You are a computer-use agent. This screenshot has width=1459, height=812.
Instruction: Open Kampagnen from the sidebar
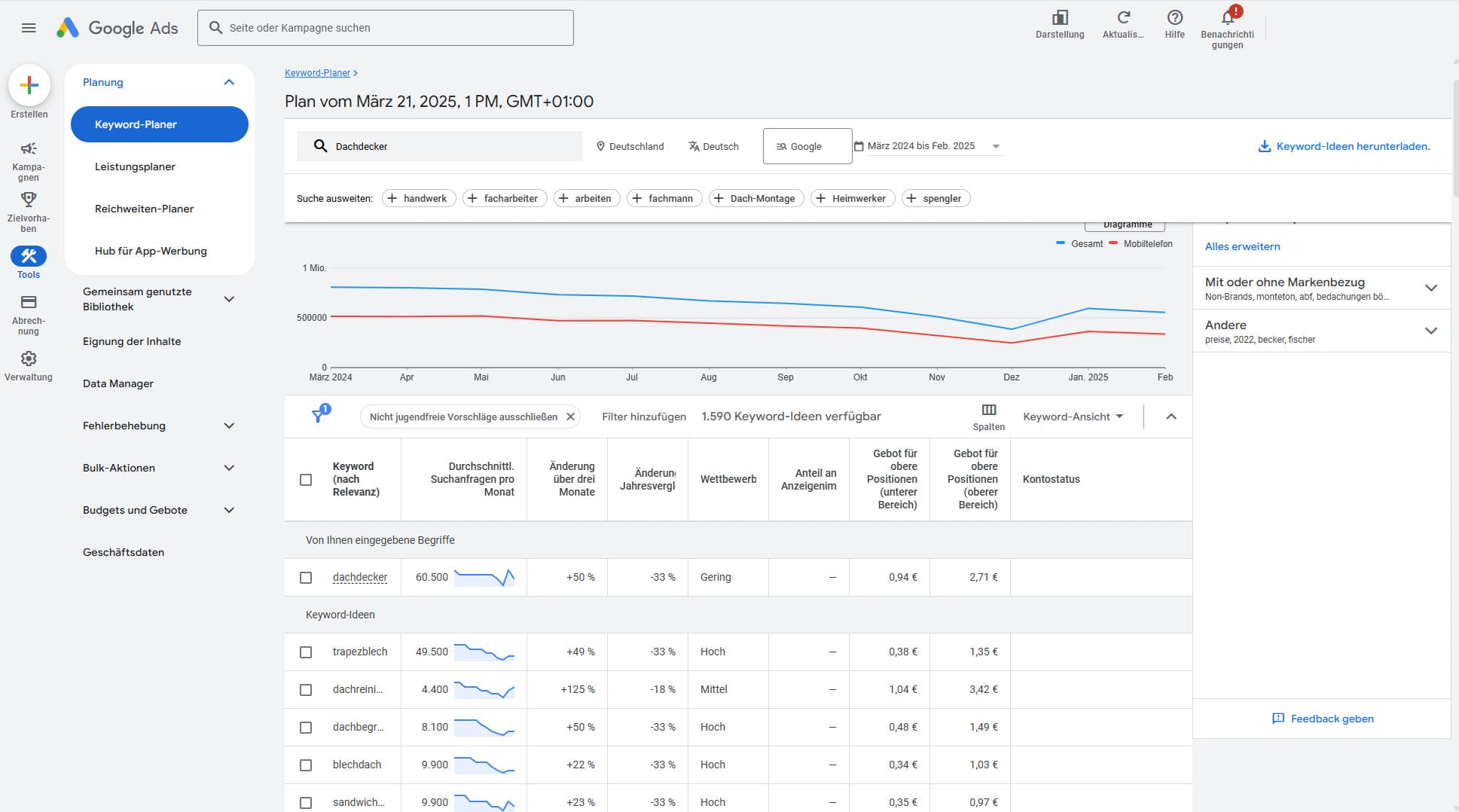pyautogui.click(x=29, y=160)
